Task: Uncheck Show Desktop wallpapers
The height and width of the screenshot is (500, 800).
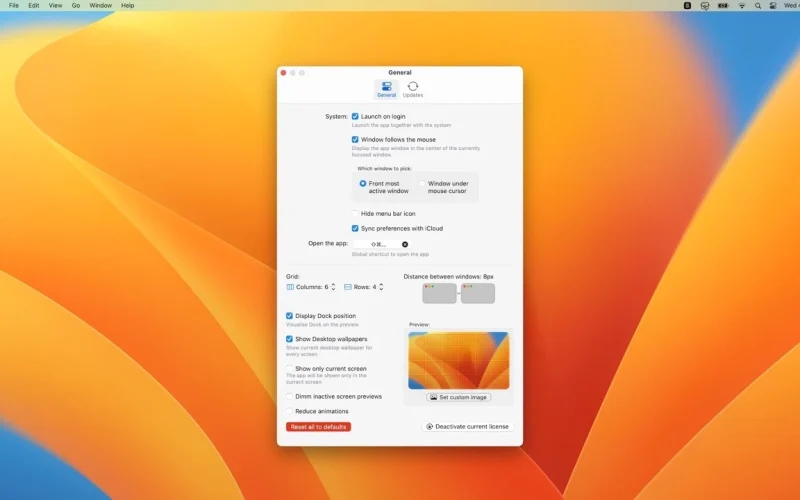Action: click(x=289, y=339)
